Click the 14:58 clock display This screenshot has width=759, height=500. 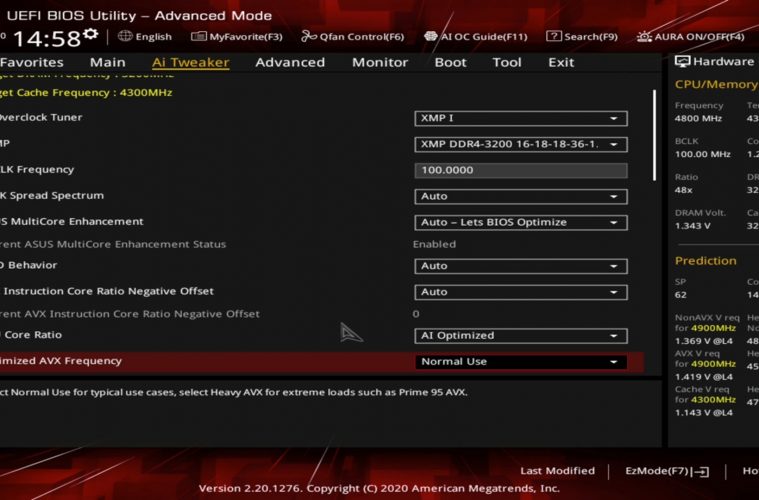46,39
